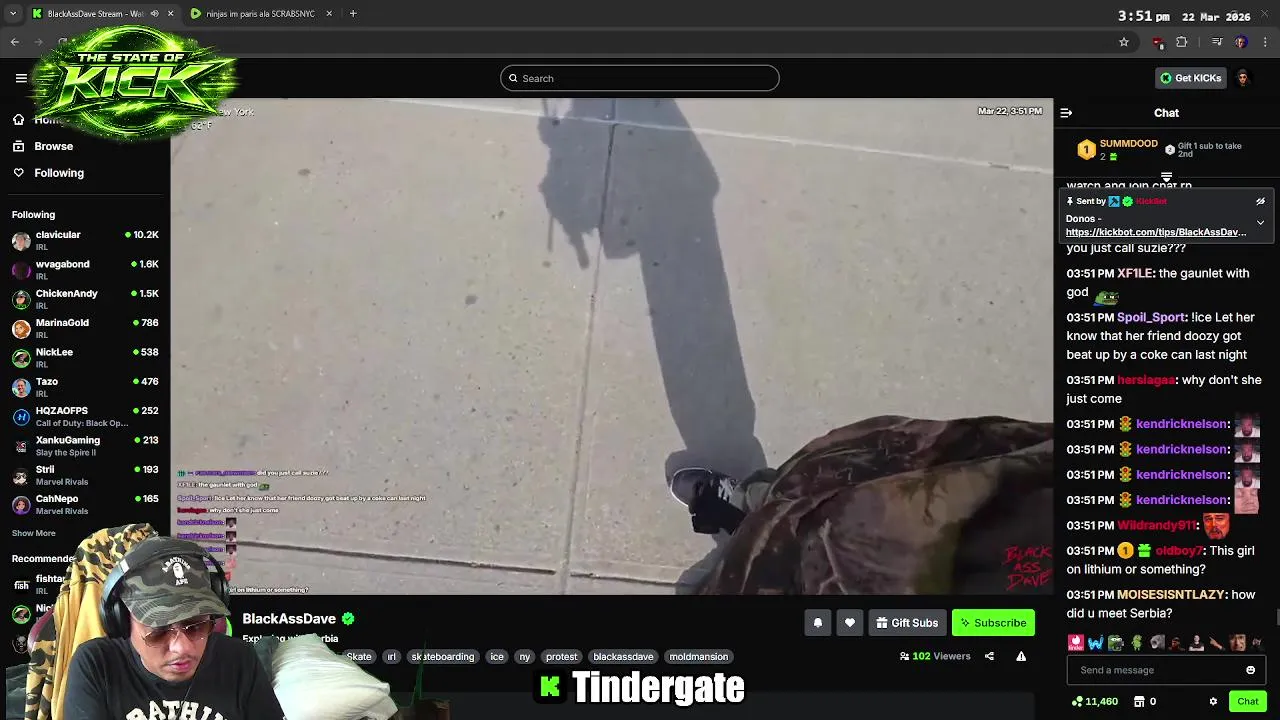Insert the green Pepe camera emote
Image resolution: width=1280 pixels, height=720 pixels.
1116,643
